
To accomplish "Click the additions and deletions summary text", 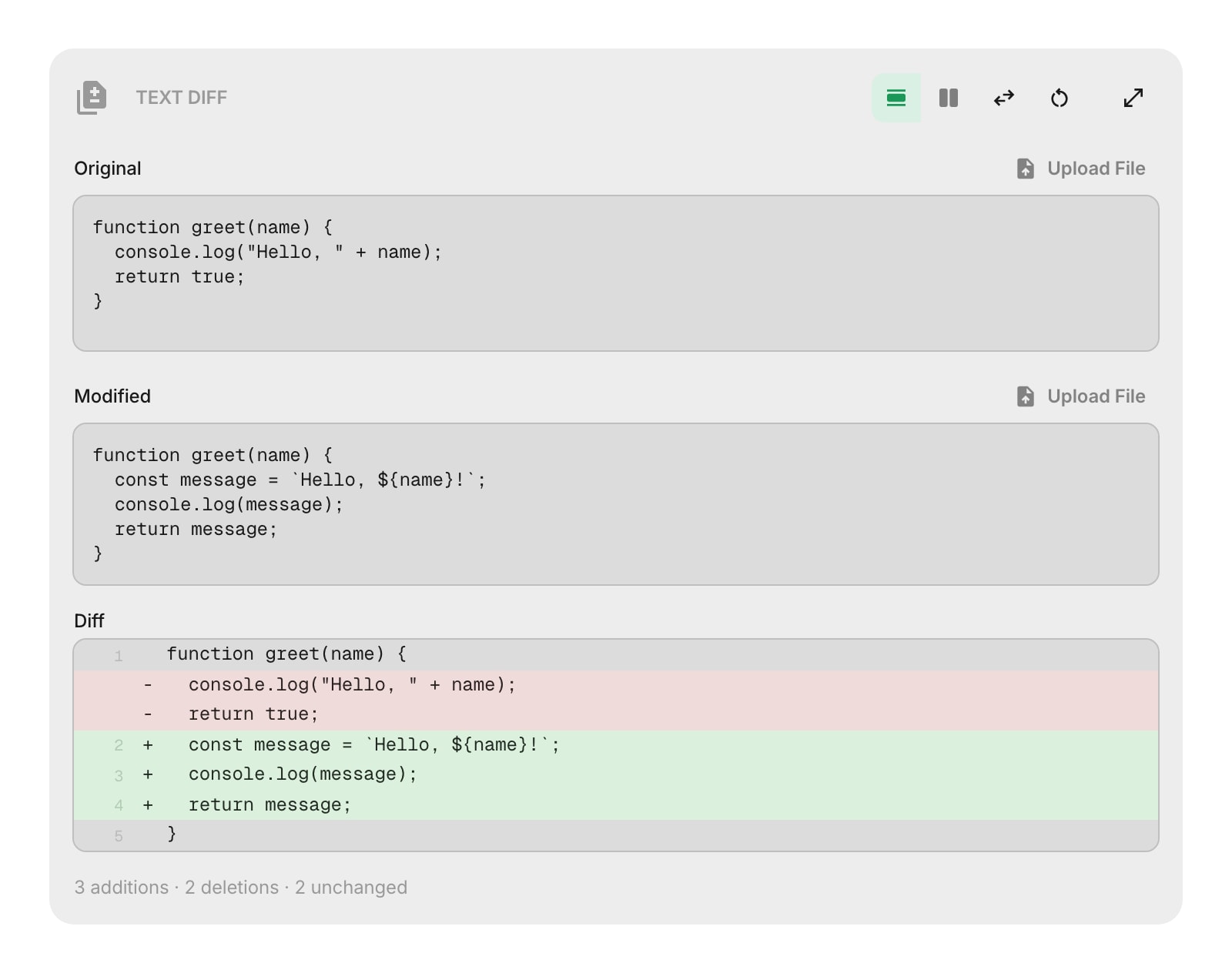I will (x=241, y=887).
